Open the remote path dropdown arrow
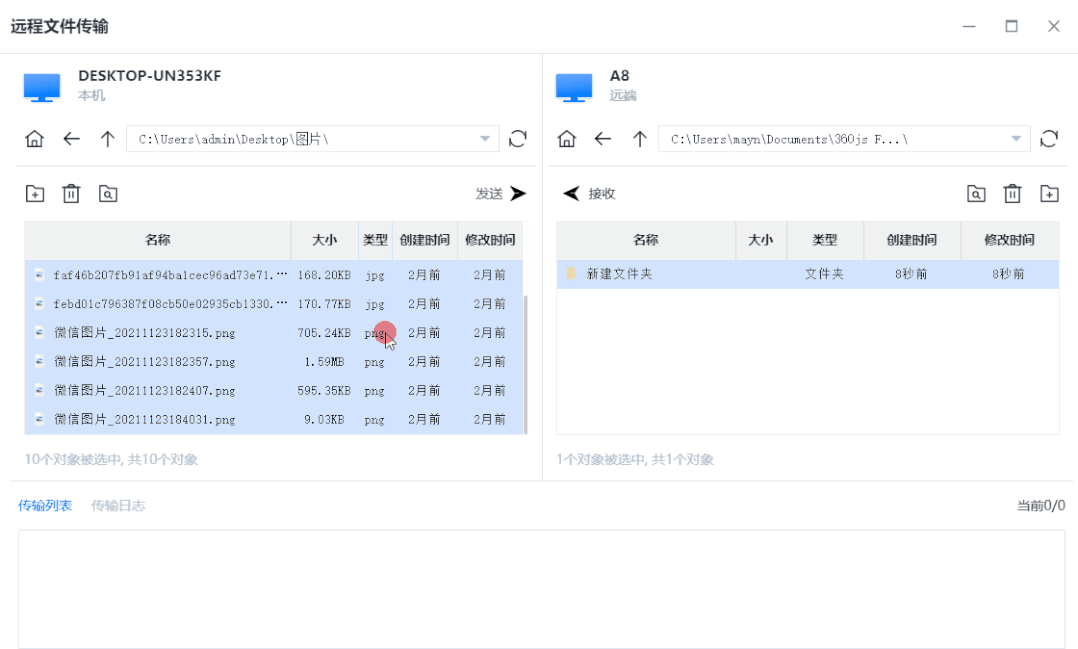Screen dimensions: 1078x649 [x=1014, y=139]
